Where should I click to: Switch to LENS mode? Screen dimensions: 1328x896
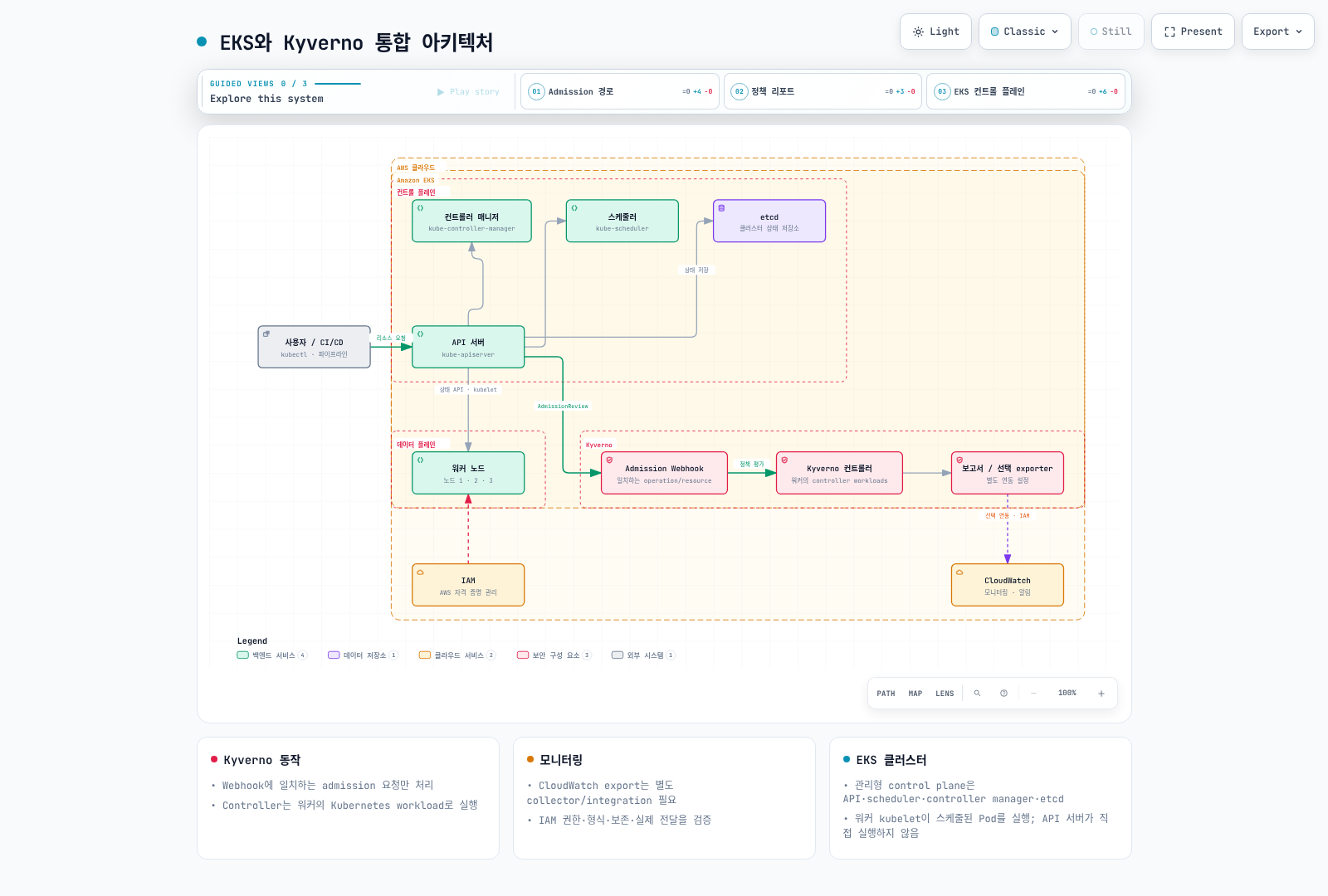tap(945, 694)
